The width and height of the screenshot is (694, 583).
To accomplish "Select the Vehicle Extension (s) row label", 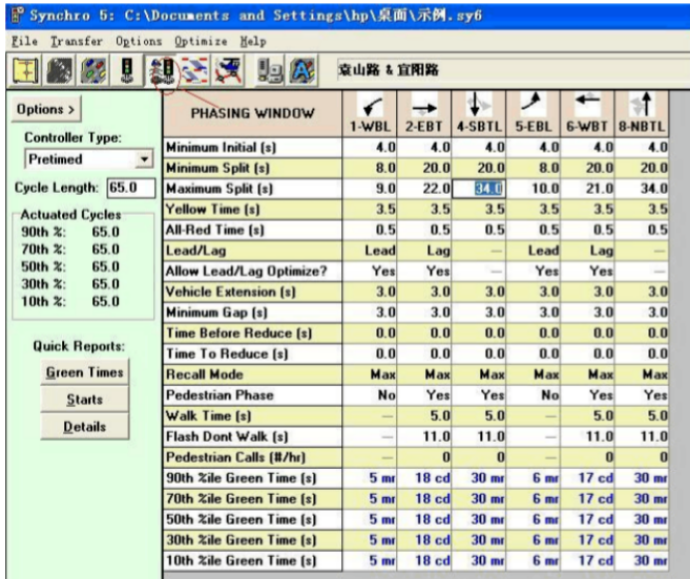I will (253, 292).
